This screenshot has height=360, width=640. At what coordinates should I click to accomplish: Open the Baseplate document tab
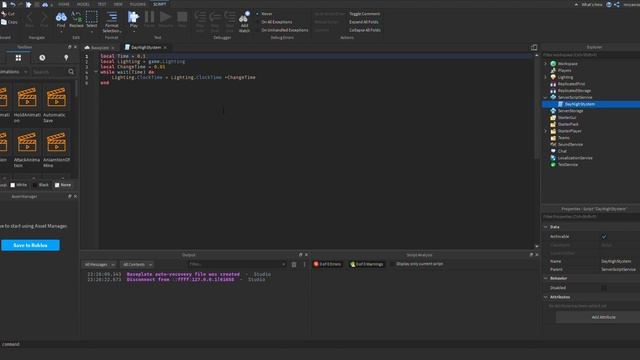pyautogui.click(x=100, y=48)
